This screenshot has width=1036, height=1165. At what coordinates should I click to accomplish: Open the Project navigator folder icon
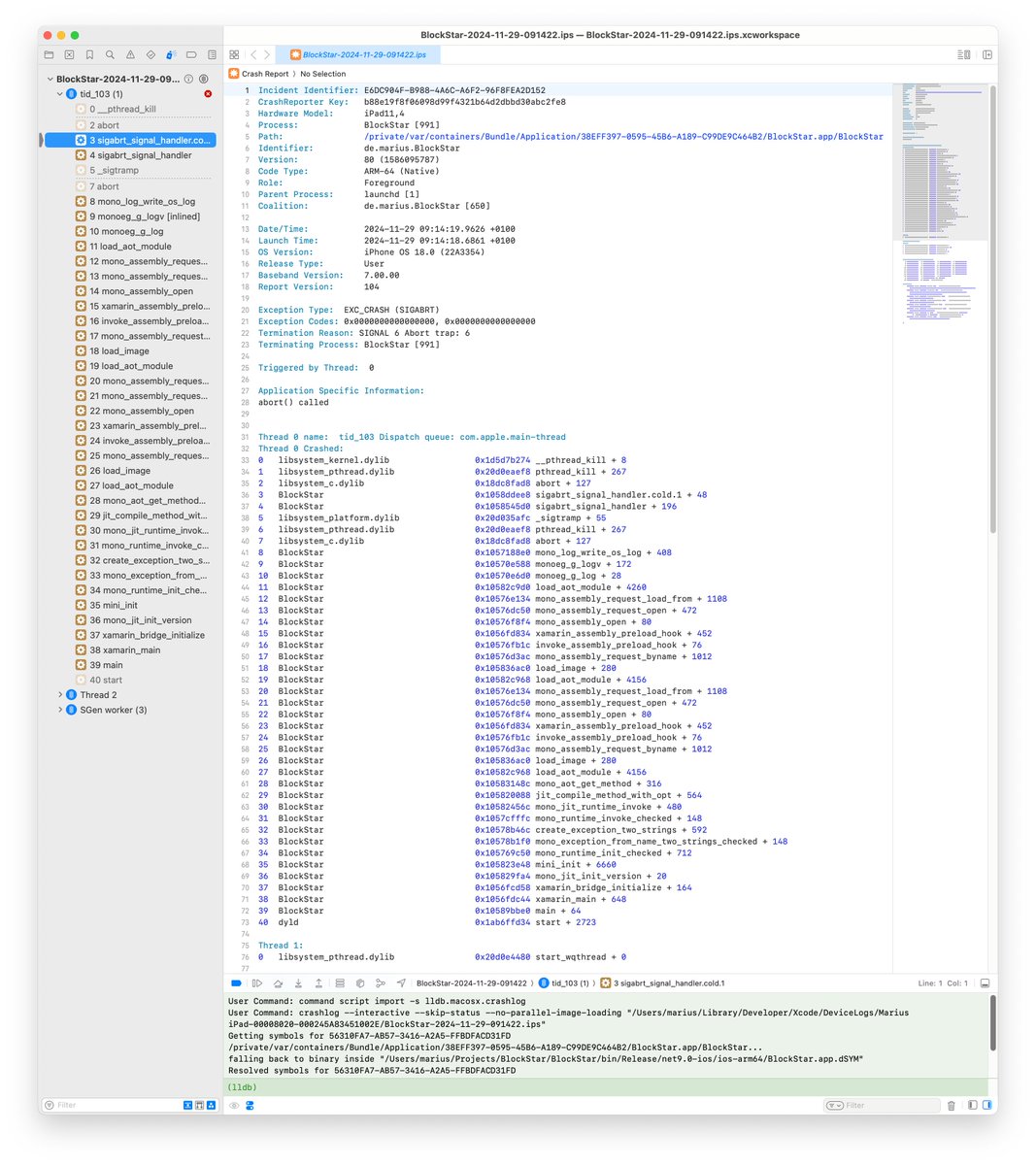point(49,55)
